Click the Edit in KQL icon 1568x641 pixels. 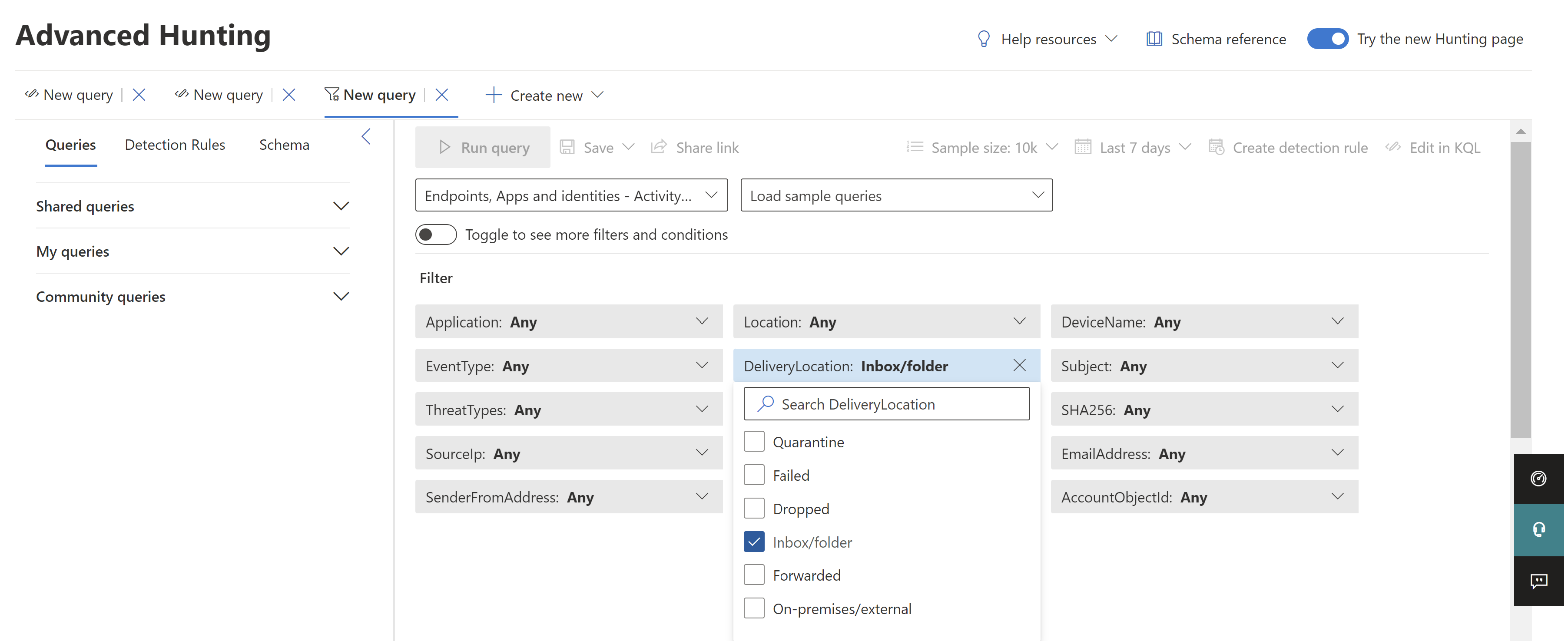(x=1393, y=146)
